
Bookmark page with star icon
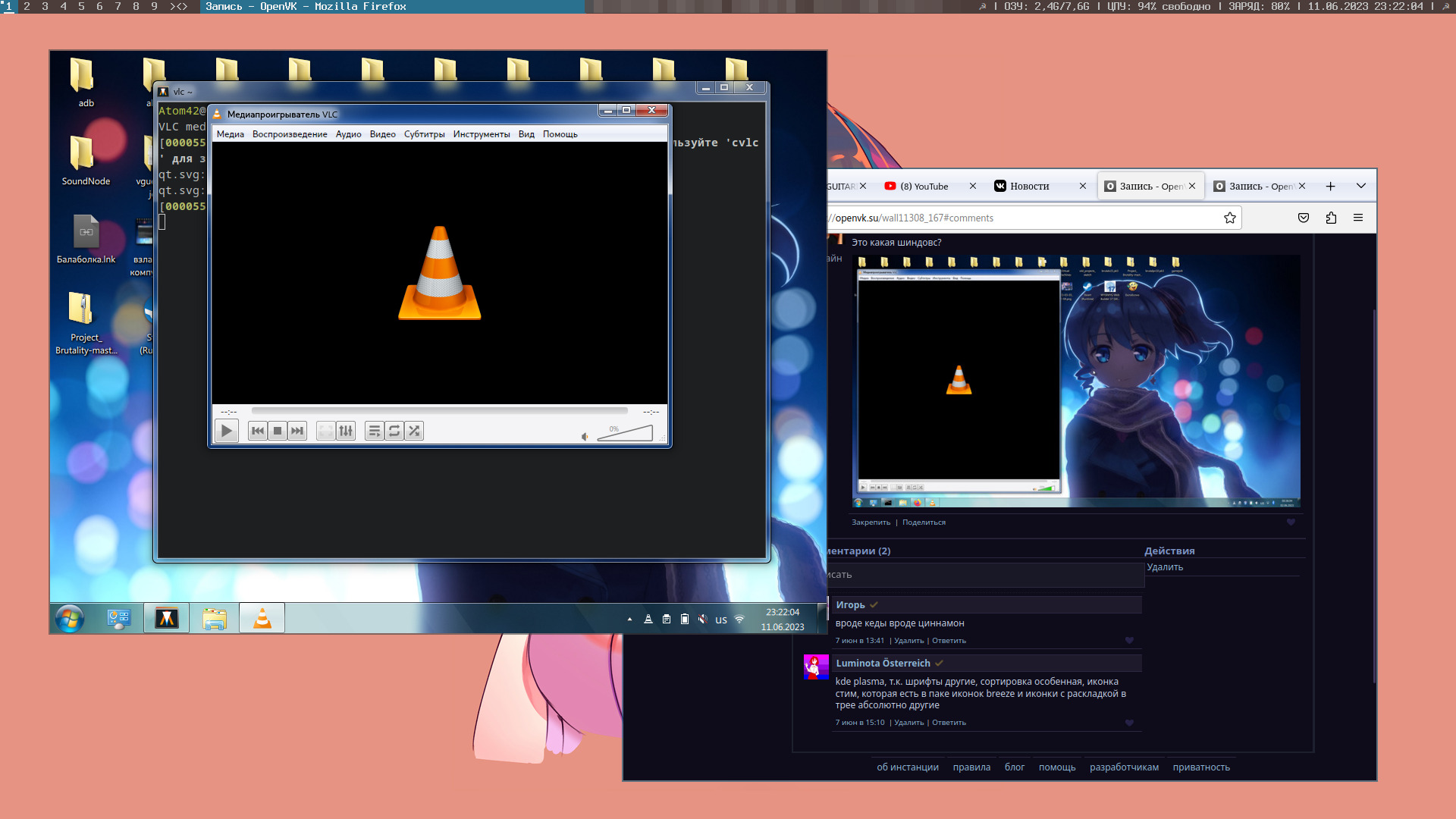pyautogui.click(x=1230, y=218)
